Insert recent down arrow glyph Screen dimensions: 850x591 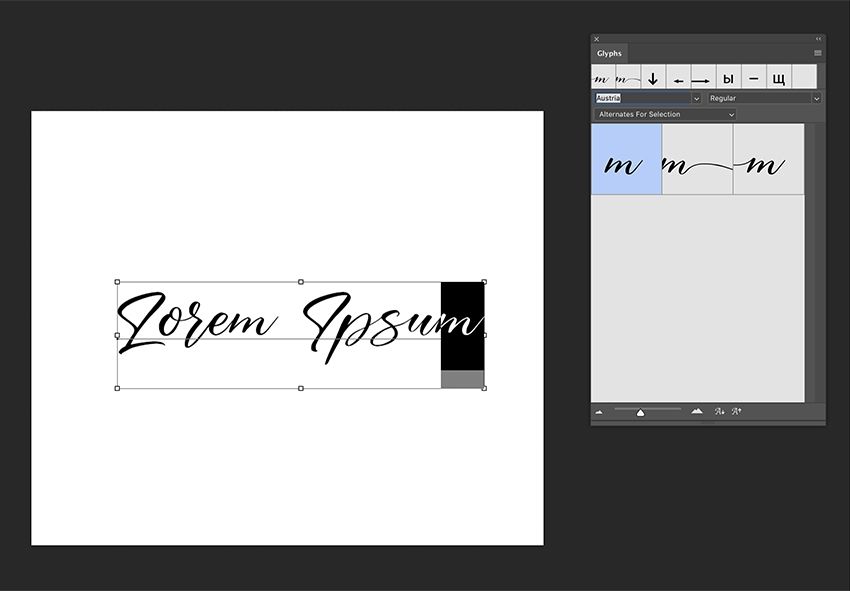(x=653, y=76)
